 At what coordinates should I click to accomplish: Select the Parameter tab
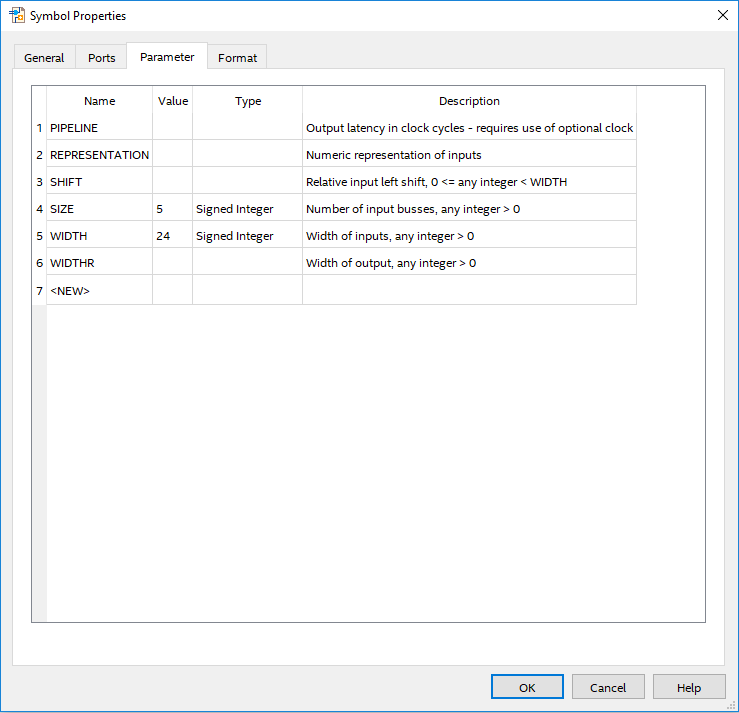[167, 57]
